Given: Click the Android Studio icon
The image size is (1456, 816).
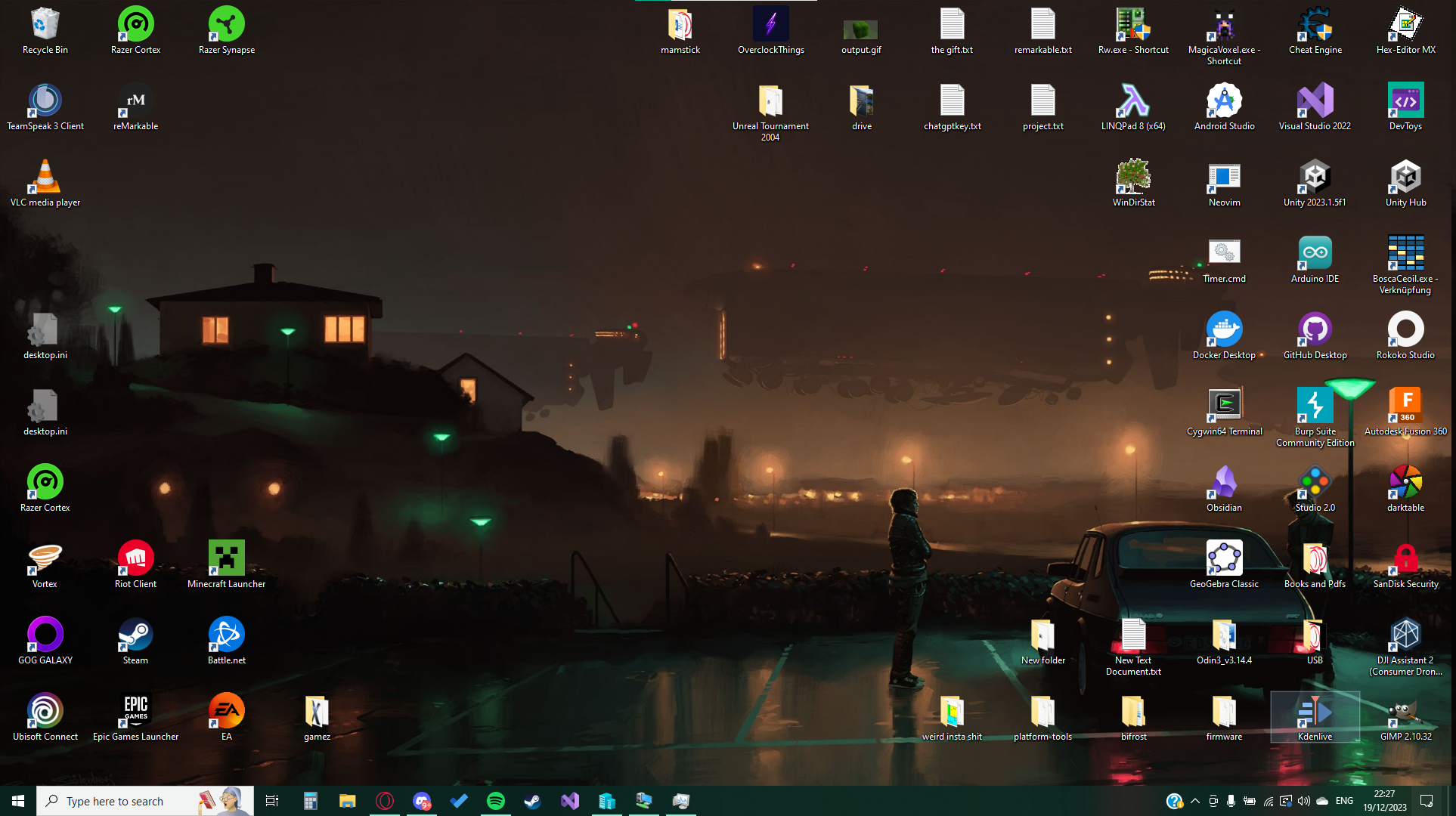Looking at the screenshot, I should 1224,107.
